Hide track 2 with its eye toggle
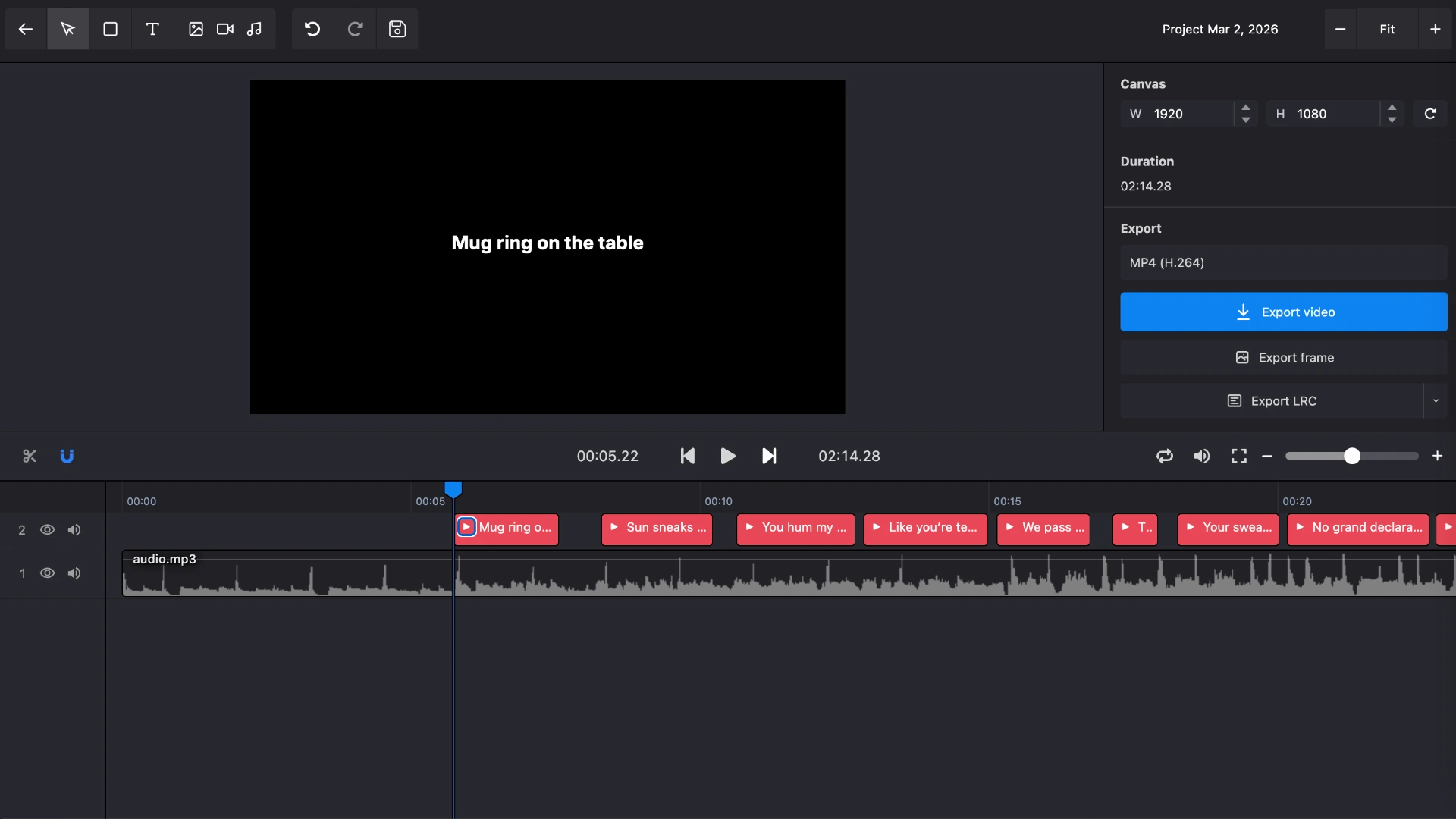 click(x=47, y=529)
